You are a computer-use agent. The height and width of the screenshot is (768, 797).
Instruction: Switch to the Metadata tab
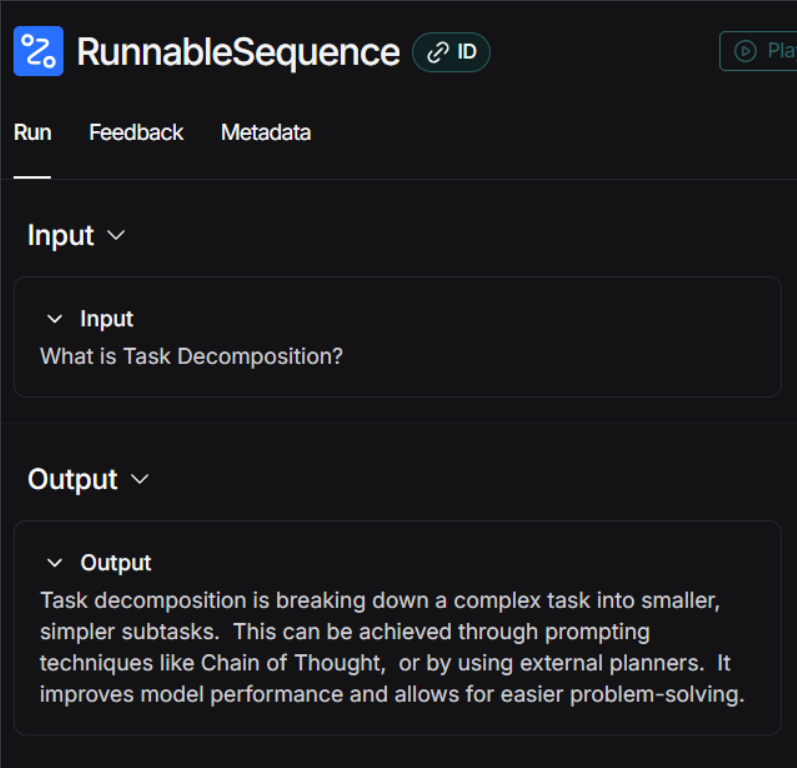point(266,133)
